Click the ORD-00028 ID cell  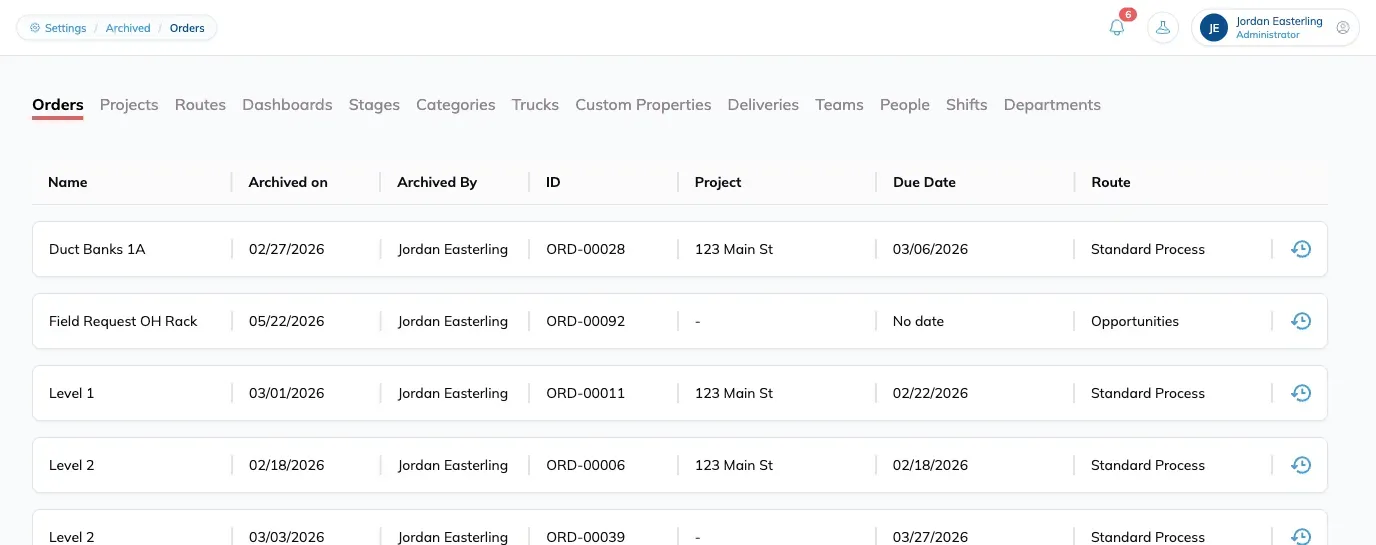[x=585, y=249]
